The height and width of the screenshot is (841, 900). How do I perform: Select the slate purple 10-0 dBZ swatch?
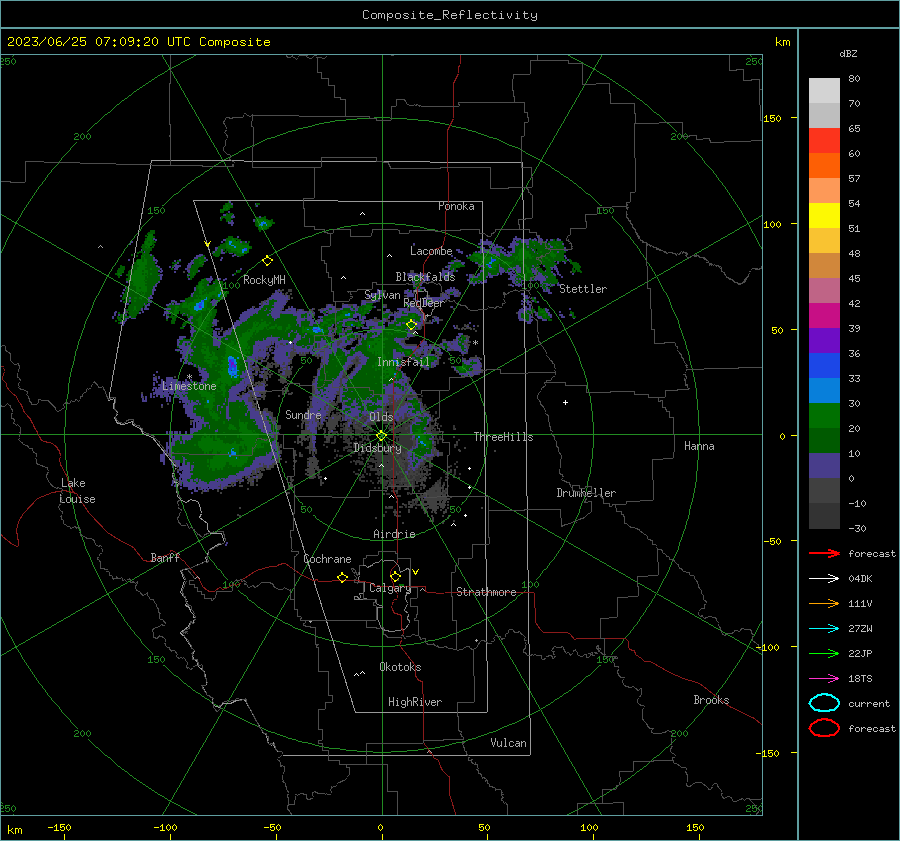824,466
